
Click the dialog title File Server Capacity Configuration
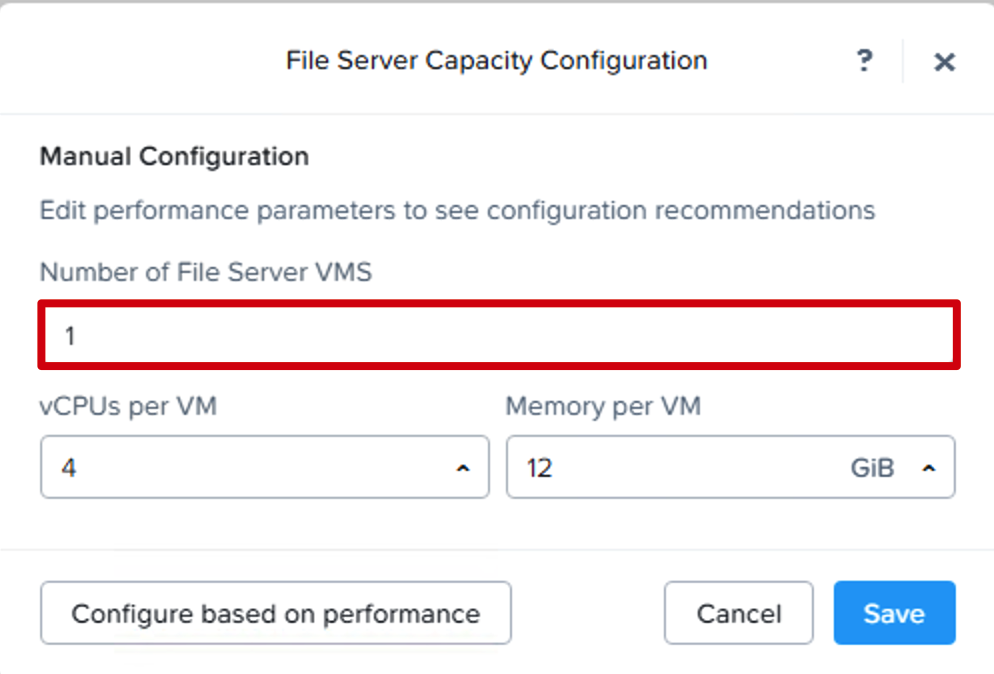coord(496,61)
